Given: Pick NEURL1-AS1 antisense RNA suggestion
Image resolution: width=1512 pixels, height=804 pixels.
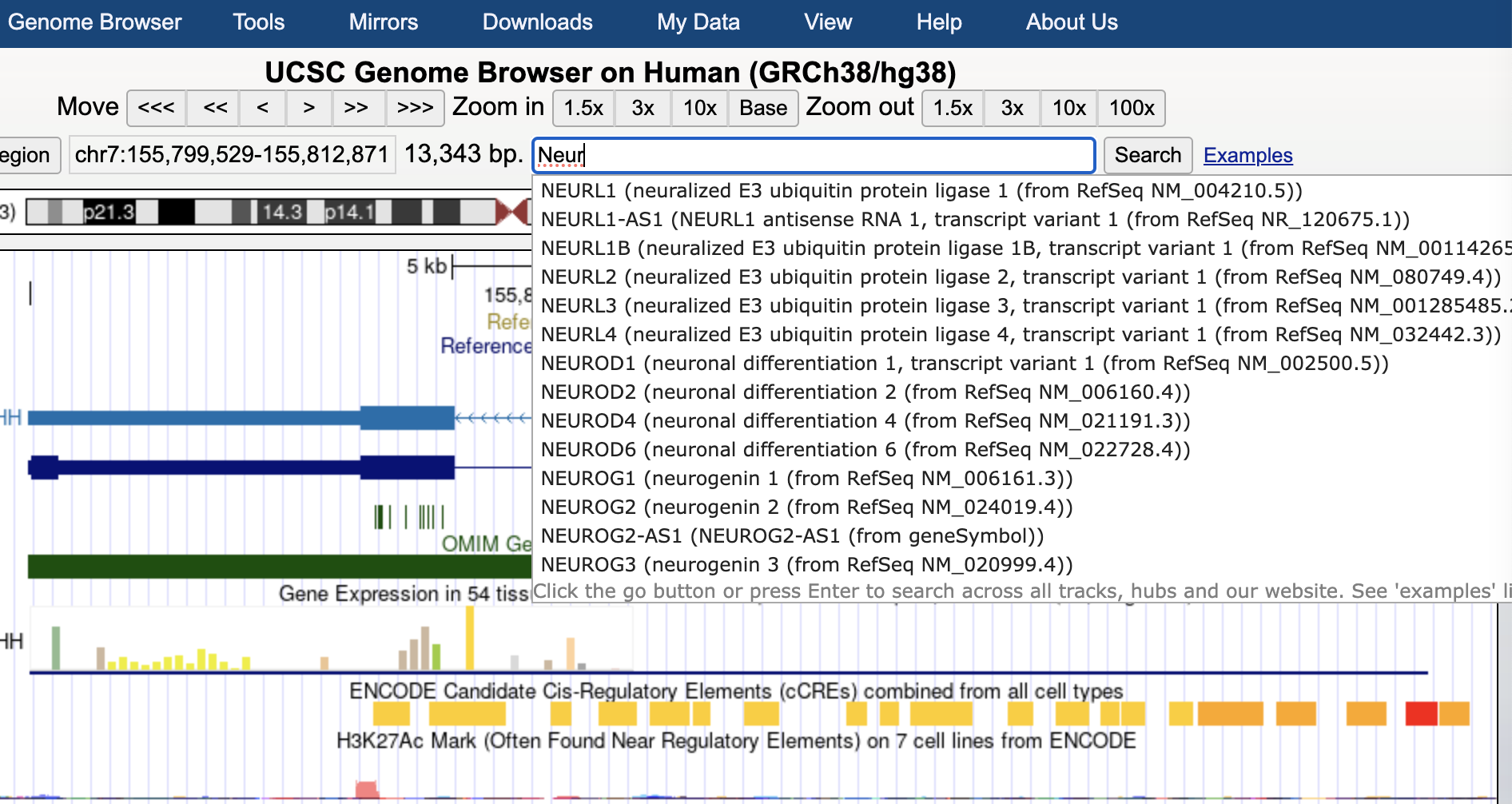Looking at the screenshot, I should [x=974, y=220].
